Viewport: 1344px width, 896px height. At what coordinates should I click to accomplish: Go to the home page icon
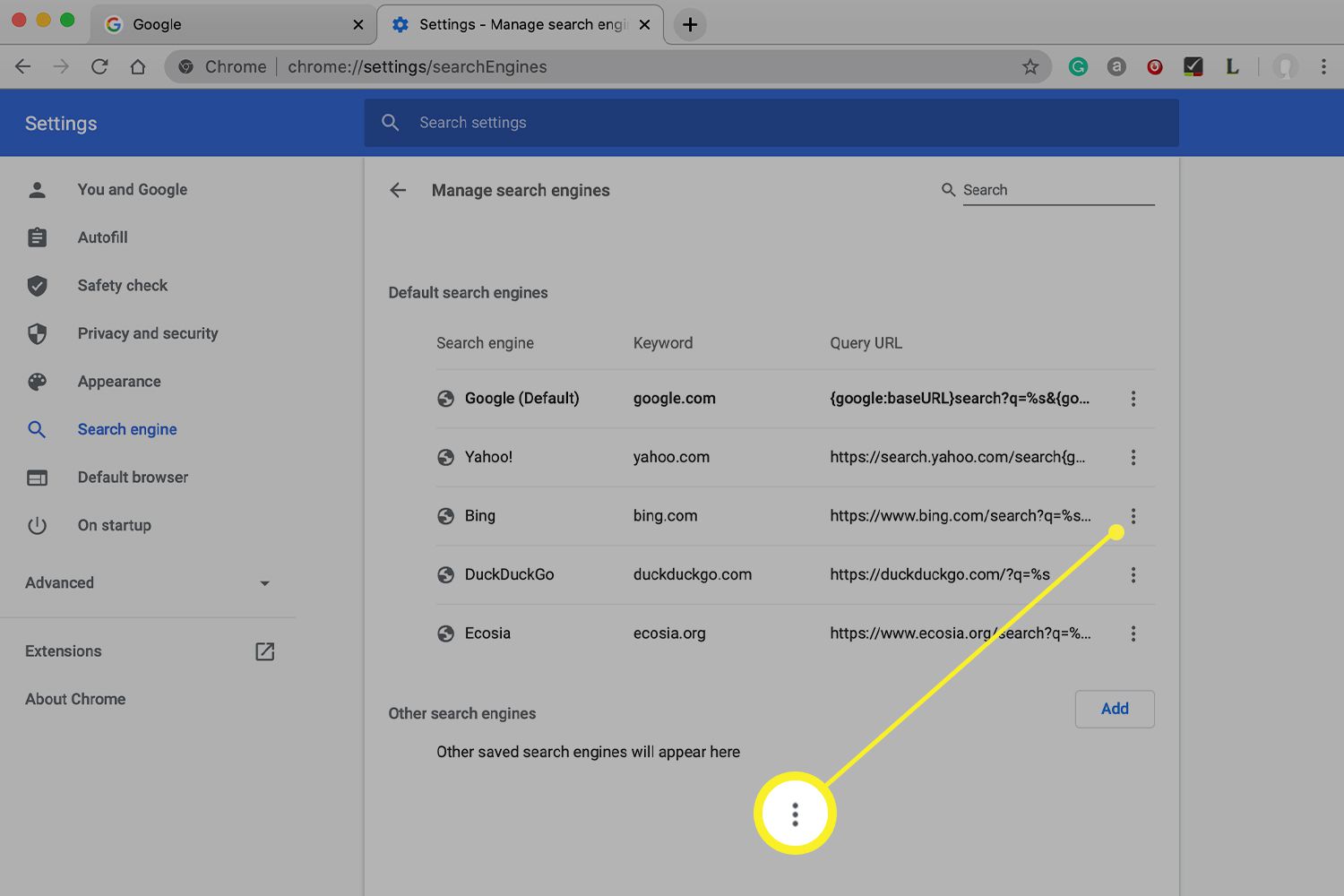[x=138, y=67]
